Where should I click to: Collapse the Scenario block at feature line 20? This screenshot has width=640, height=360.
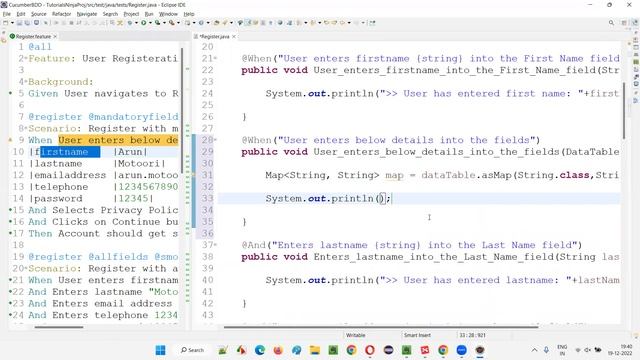pos(26,269)
